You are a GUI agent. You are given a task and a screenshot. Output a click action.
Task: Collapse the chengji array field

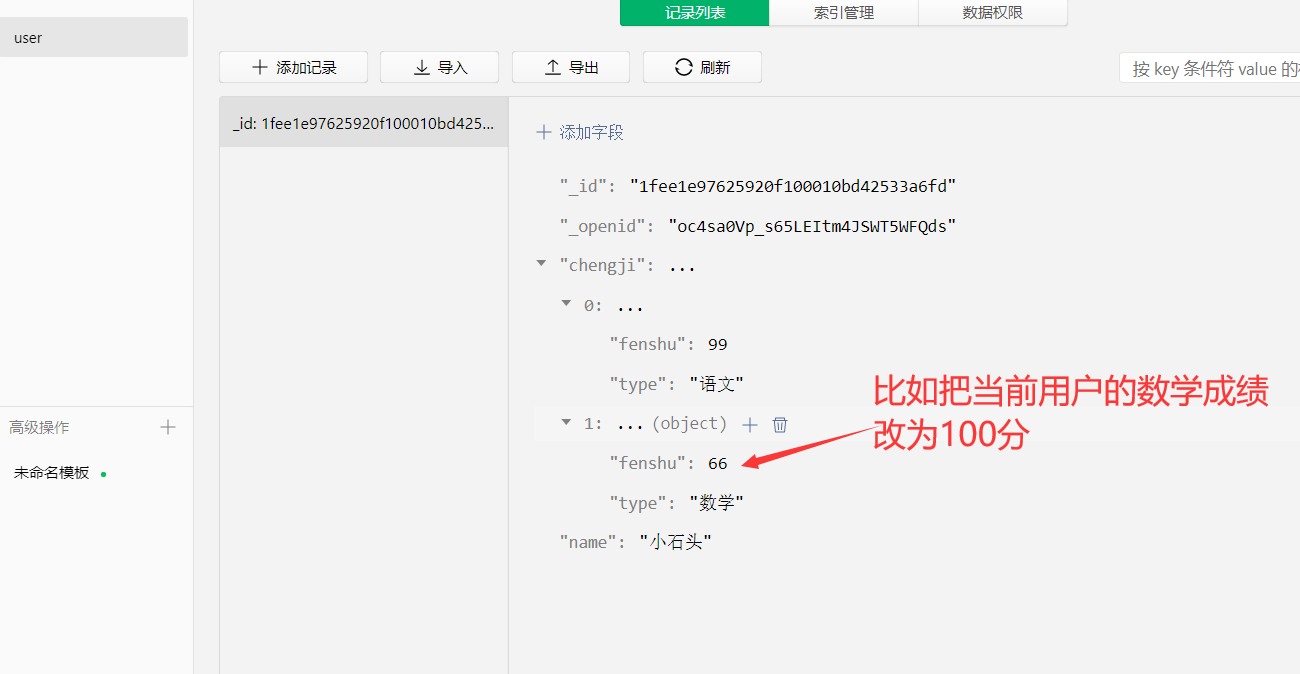541,263
